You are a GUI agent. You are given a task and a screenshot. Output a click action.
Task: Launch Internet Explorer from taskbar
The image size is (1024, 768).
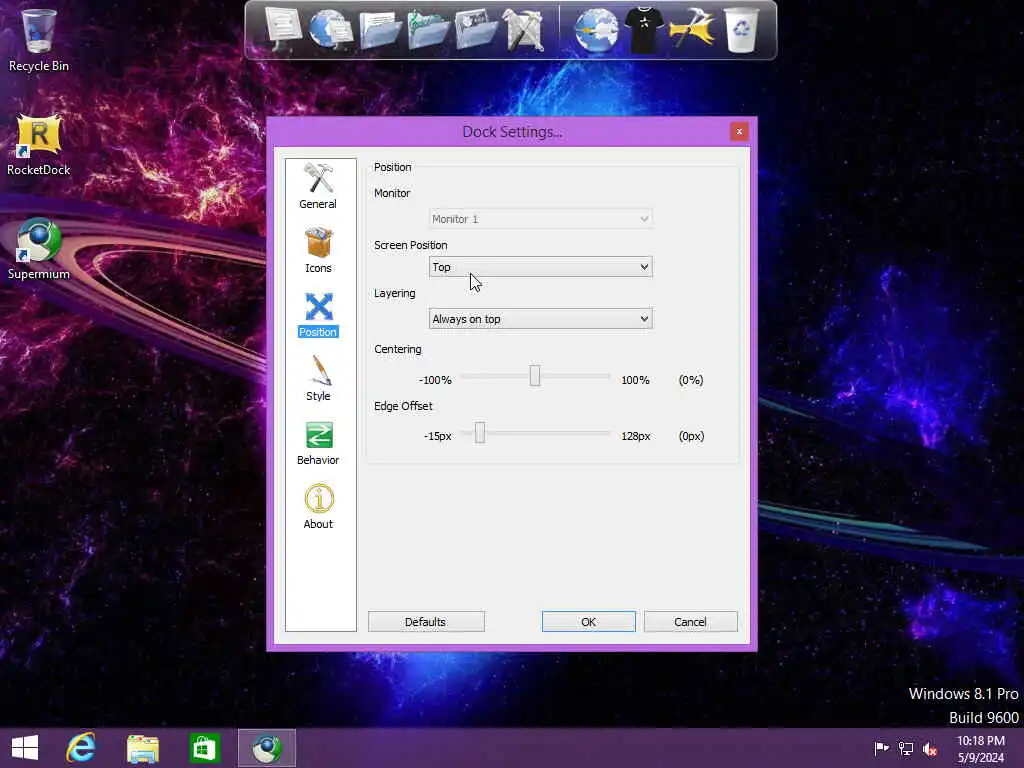pyautogui.click(x=81, y=748)
